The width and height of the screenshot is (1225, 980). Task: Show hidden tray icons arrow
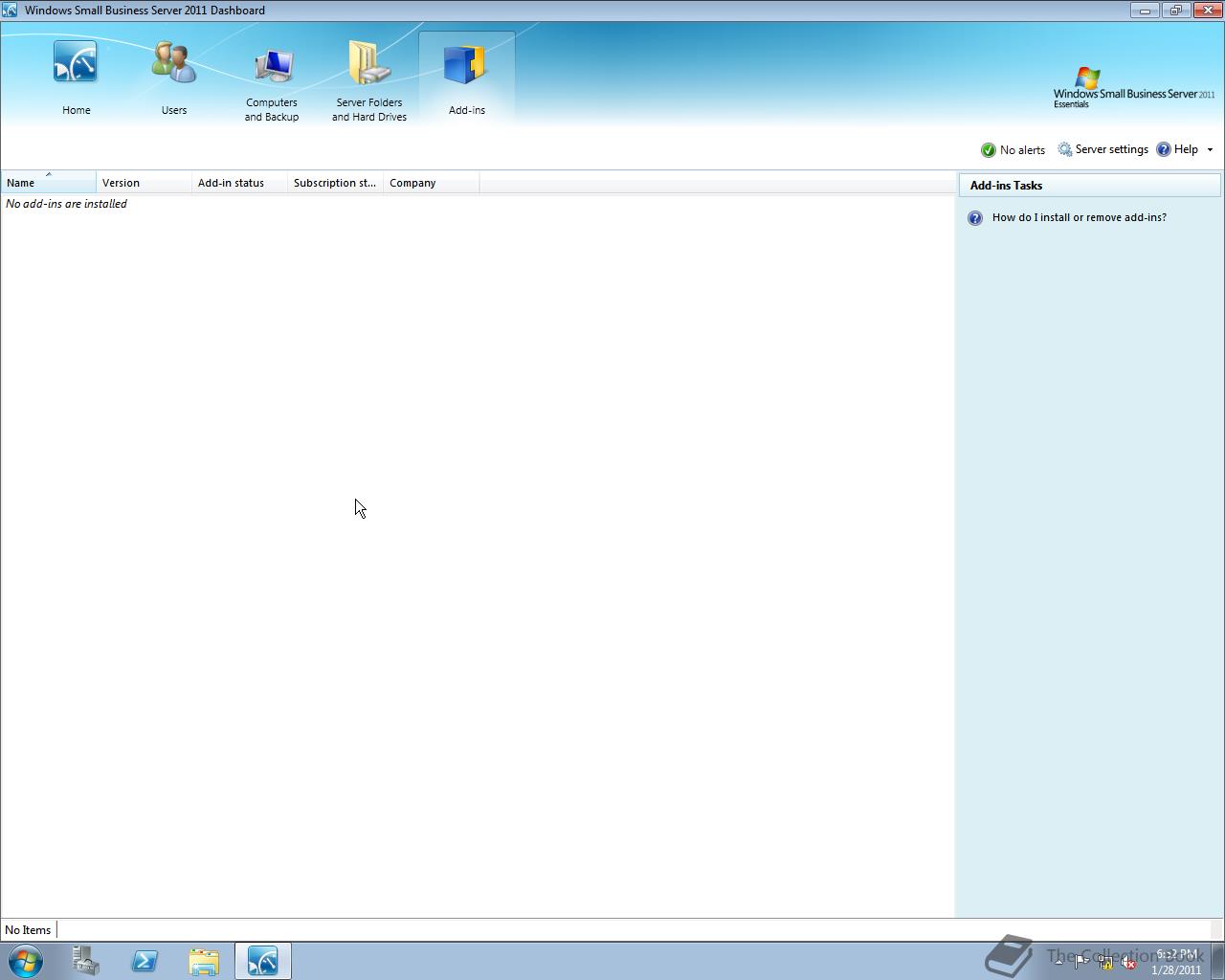point(1058,962)
